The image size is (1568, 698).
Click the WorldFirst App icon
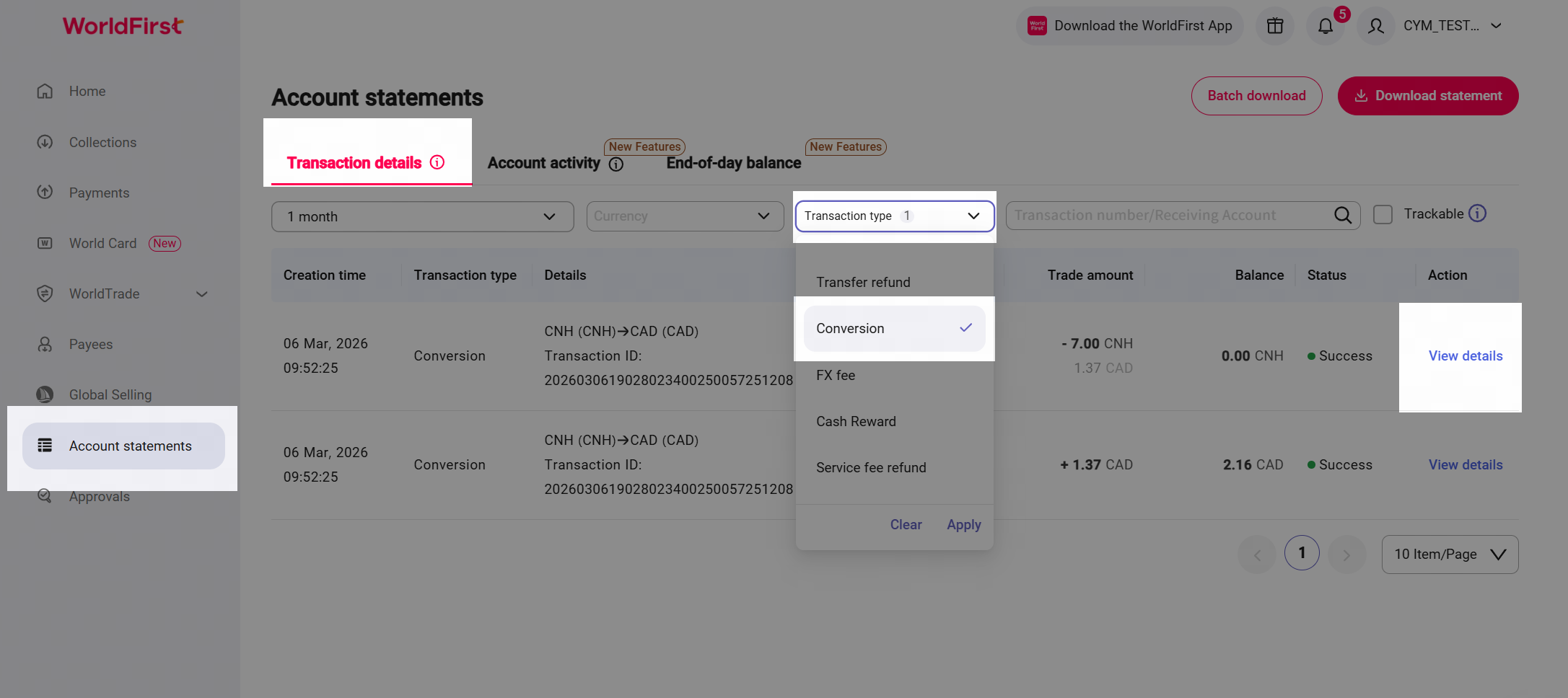(x=1037, y=26)
